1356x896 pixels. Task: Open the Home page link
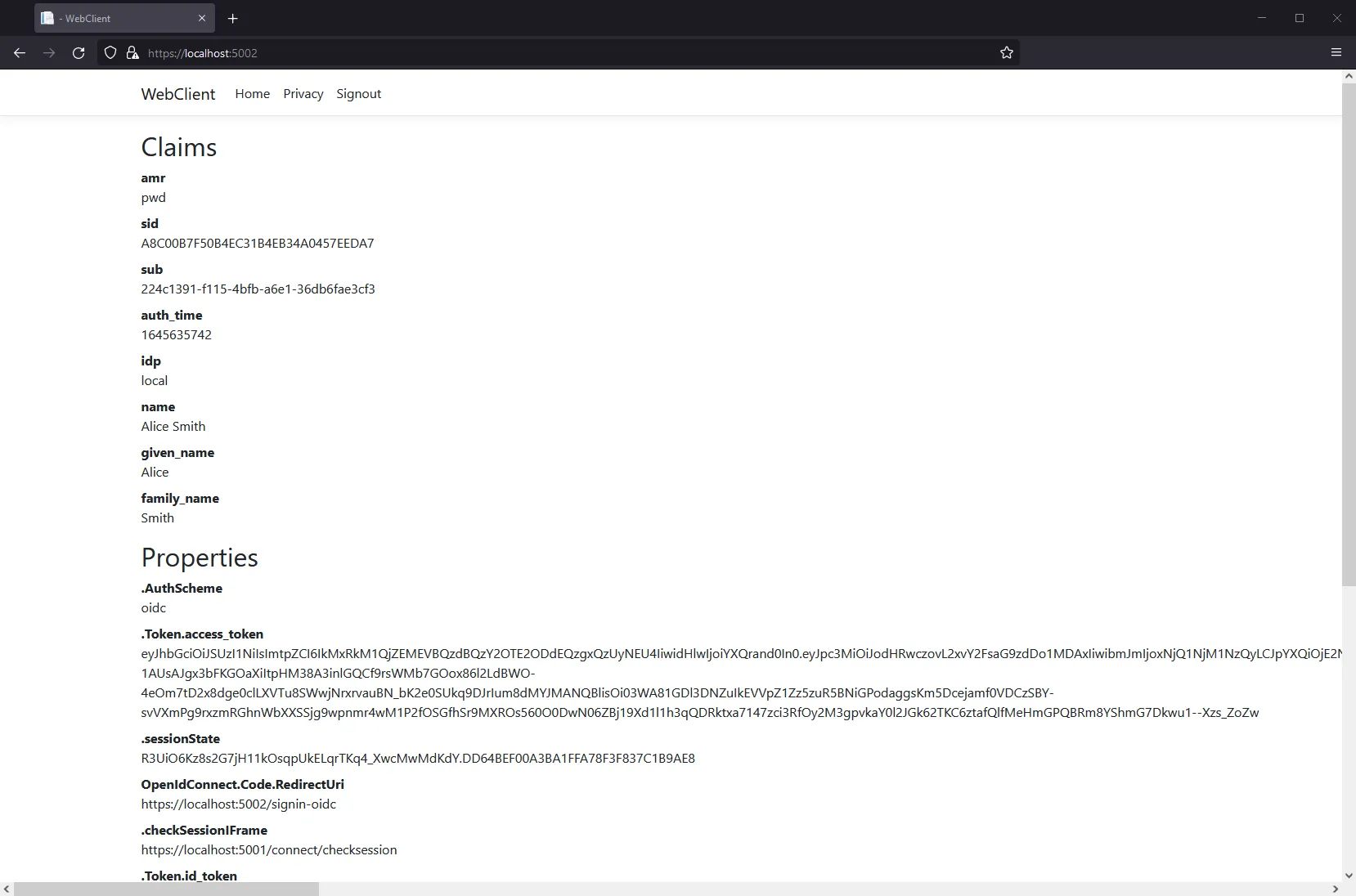(252, 93)
